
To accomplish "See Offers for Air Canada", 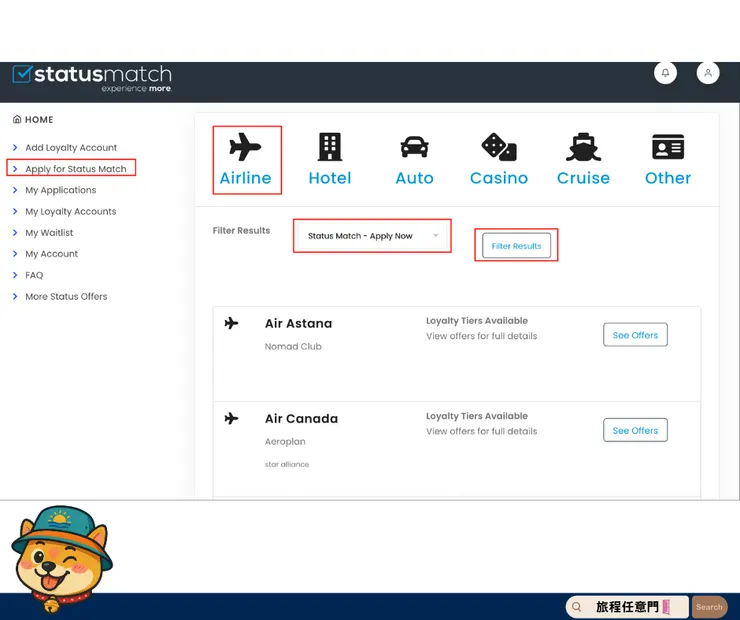I will (635, 430).
